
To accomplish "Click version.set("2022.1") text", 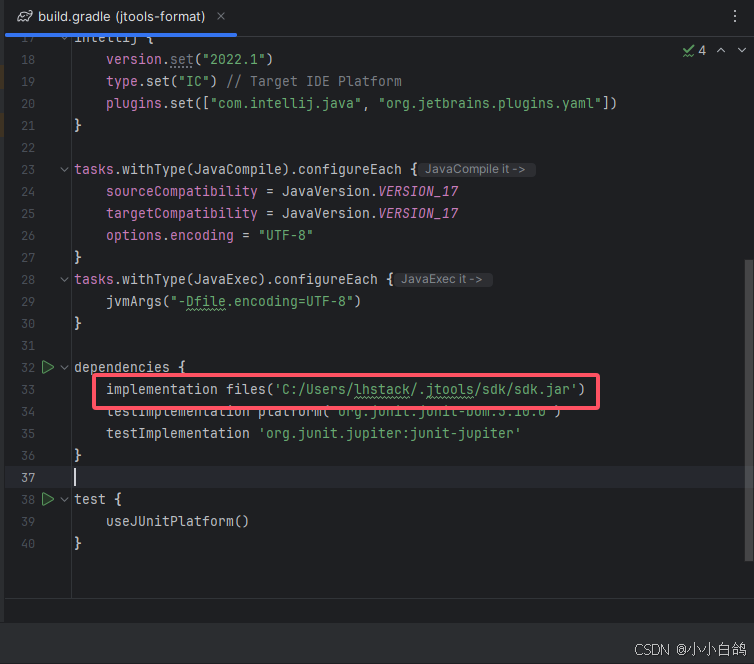I will point(189,59).
